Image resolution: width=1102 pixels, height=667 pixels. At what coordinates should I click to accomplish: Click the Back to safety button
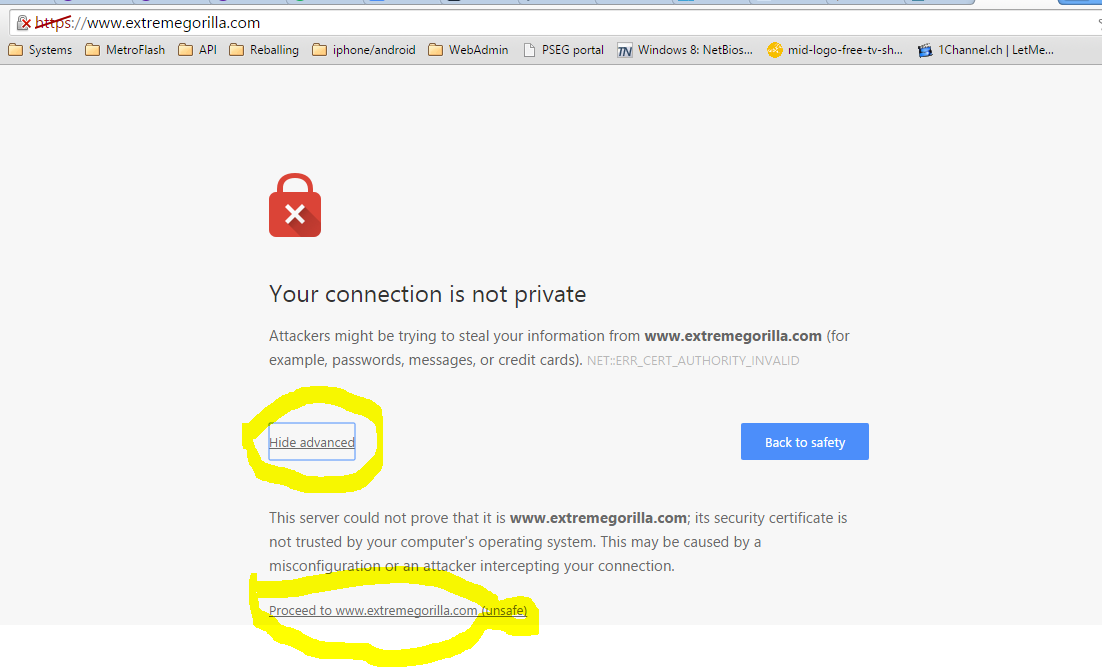[x=805, y=442]
